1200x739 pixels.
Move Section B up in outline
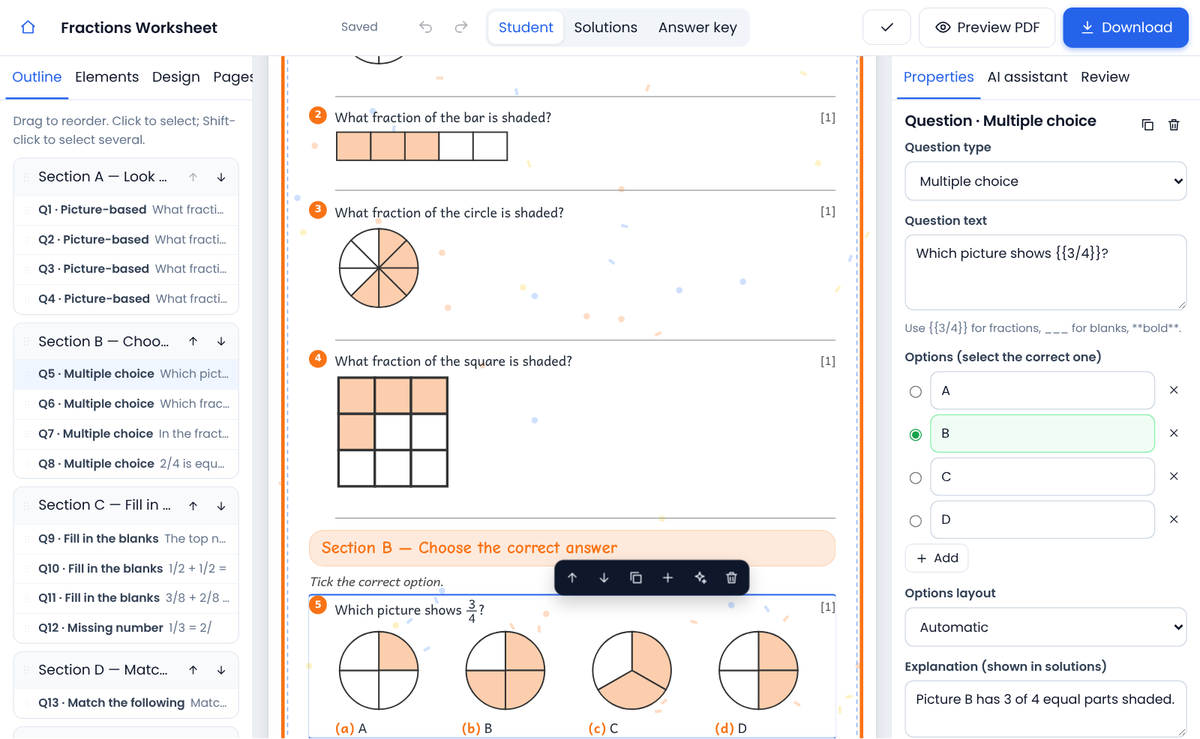pos(193,341)
